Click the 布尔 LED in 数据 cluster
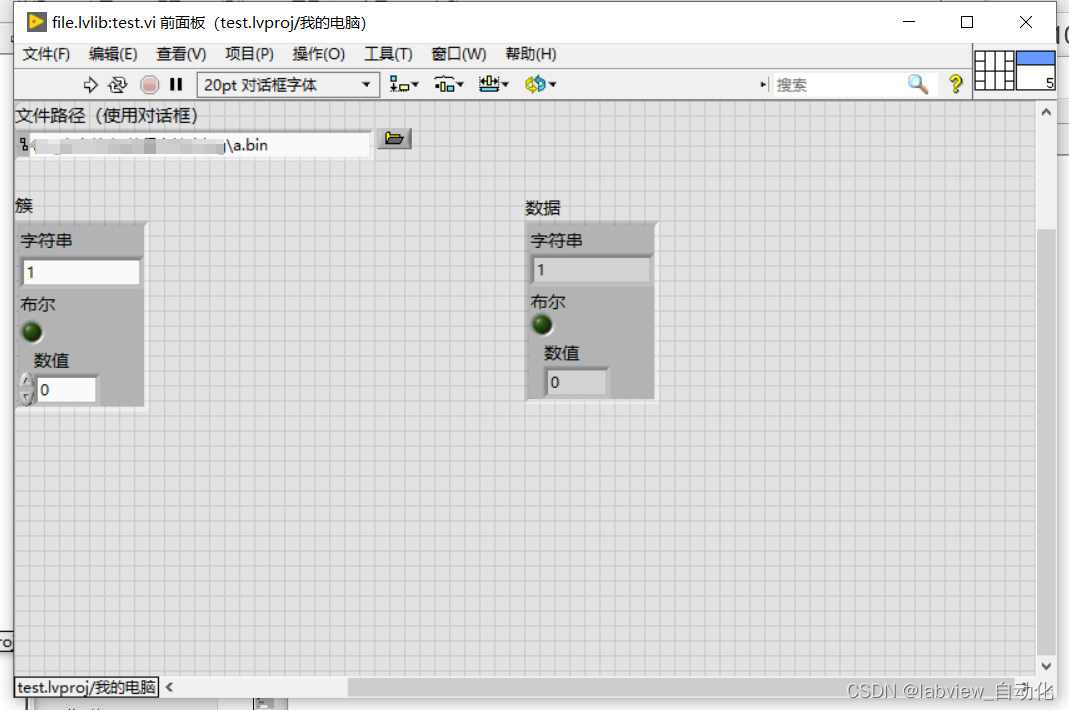This screenshot has height=710, width=1069. click(542, 325)
